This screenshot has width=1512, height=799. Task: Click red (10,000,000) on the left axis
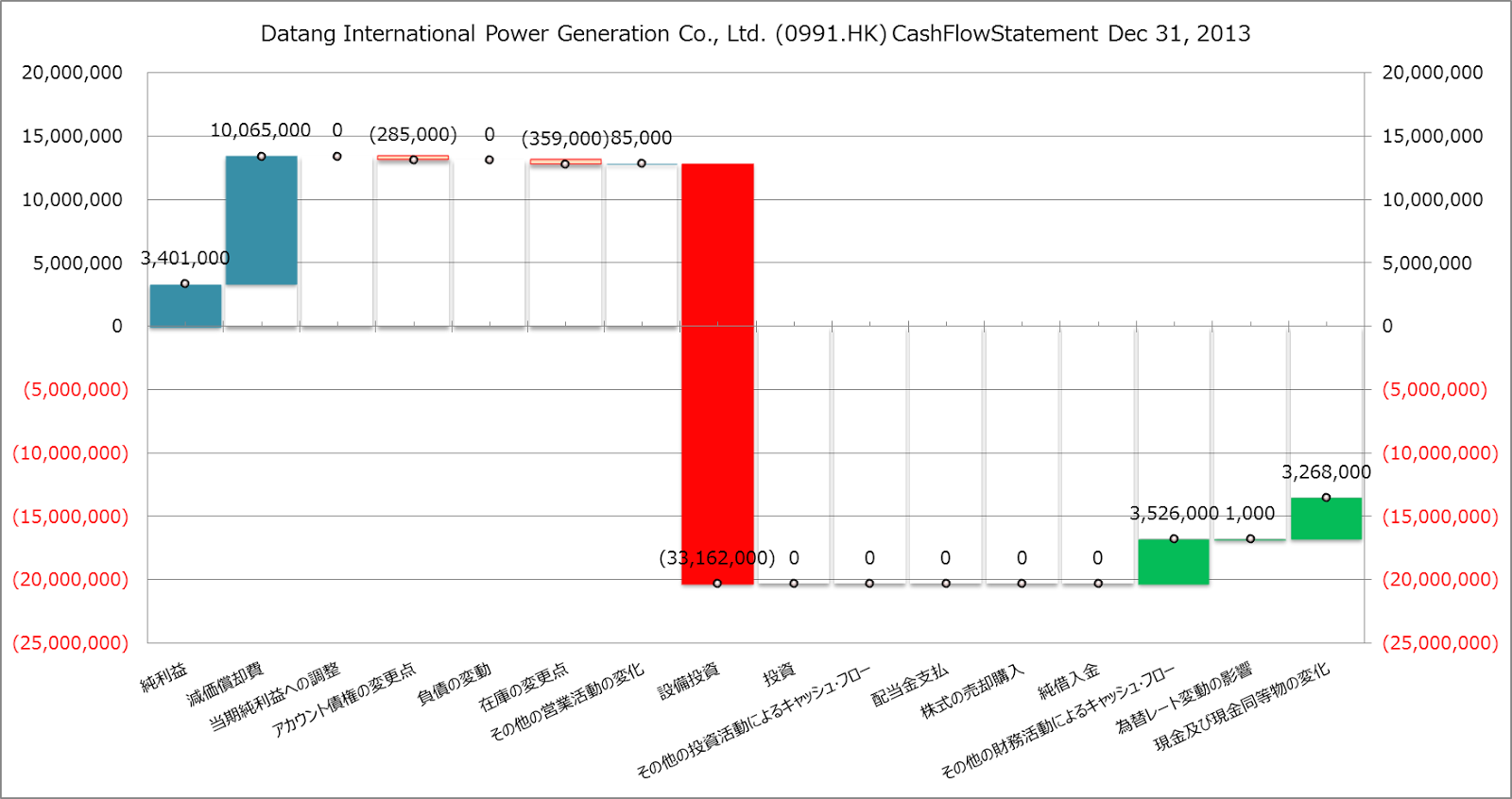pyautogui.click(x=70, y=452)
